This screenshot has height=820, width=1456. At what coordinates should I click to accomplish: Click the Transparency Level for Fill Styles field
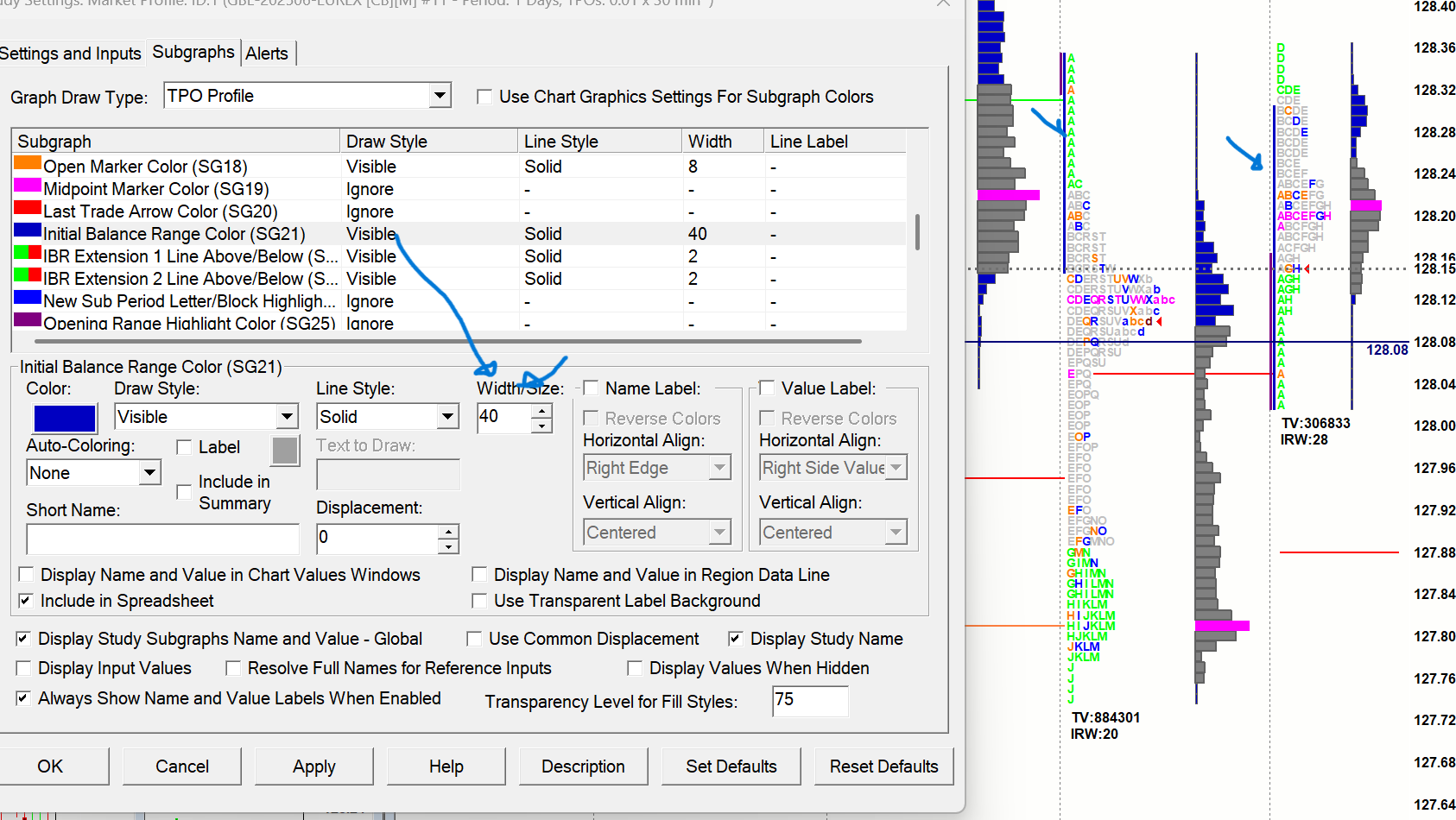point(809,701)
